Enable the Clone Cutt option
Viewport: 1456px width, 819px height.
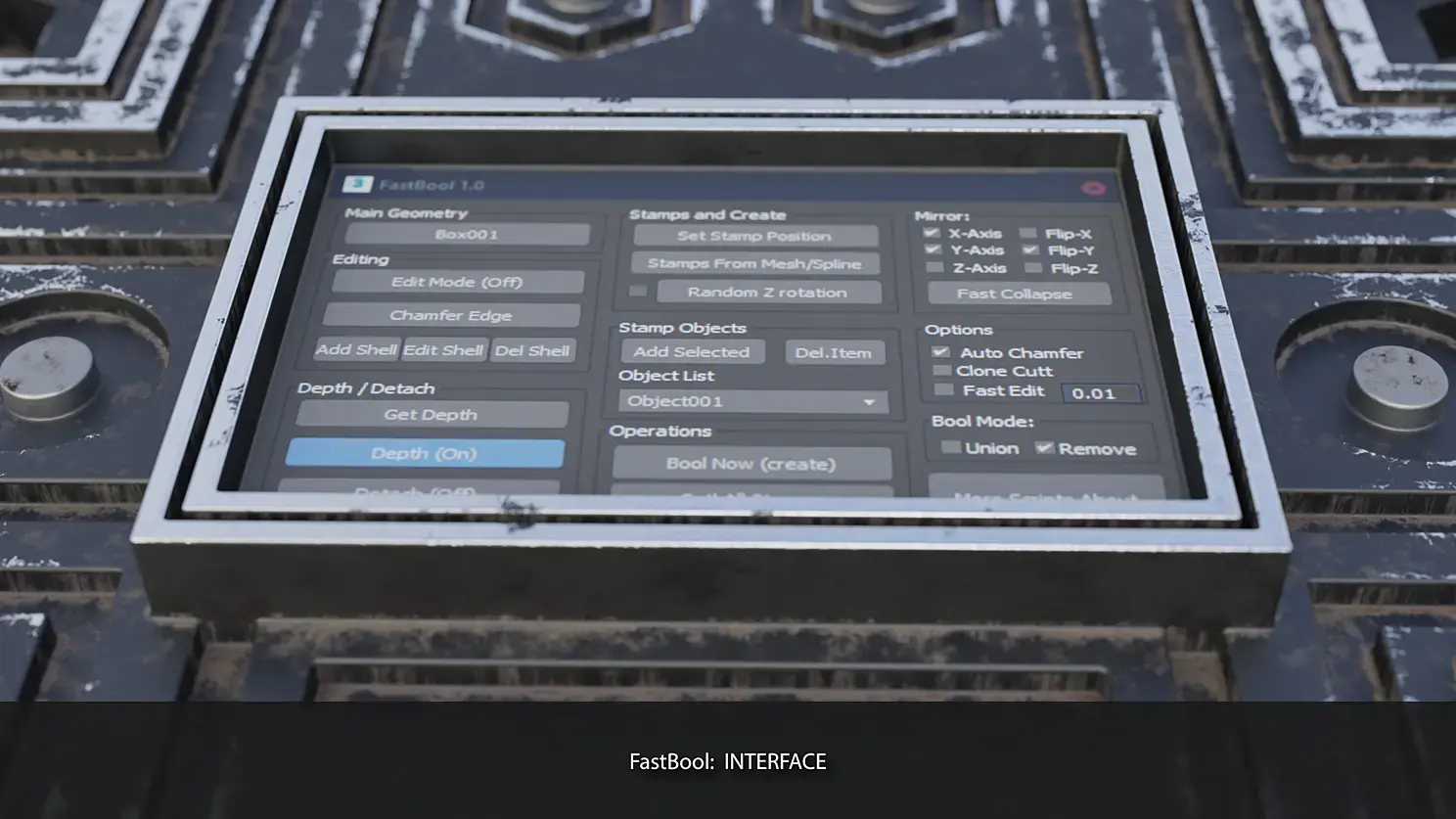942,371
